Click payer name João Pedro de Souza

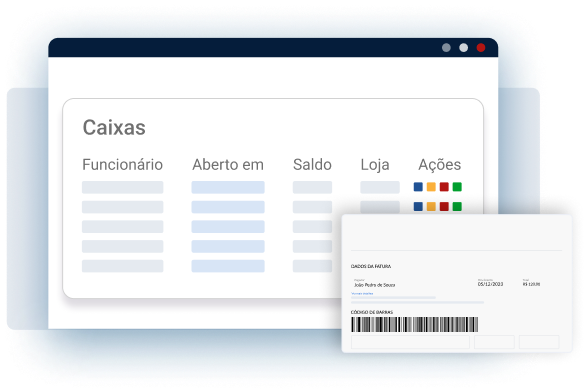click(x=374, y=285)
